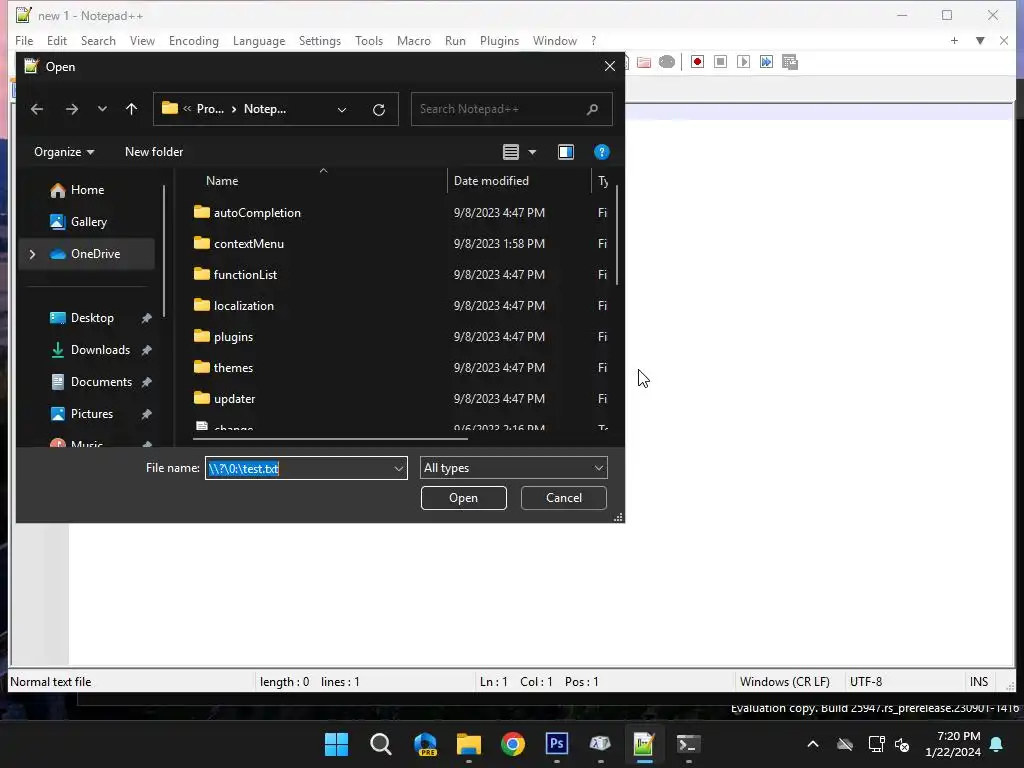This screenshot has height=768, width=1024.
Task: Go up one folder level
Action: click(131, 109)
